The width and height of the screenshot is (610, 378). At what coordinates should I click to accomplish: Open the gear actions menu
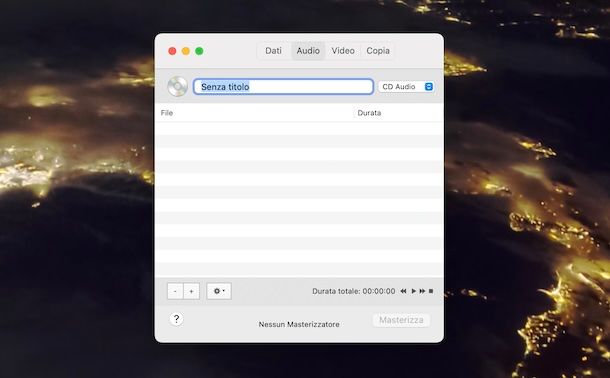[219, 291]
